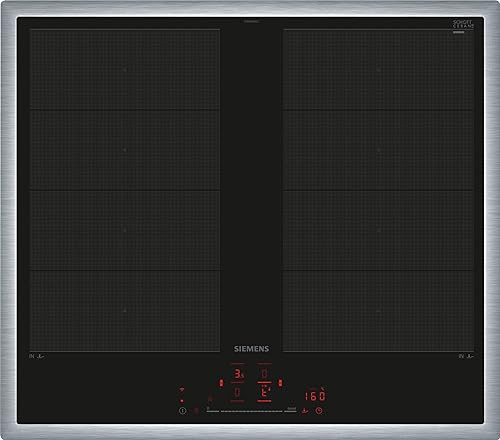The width and height of the screenshot is (500, 440).
Task: Set power level on the touch slider
Action: (251, 411)
